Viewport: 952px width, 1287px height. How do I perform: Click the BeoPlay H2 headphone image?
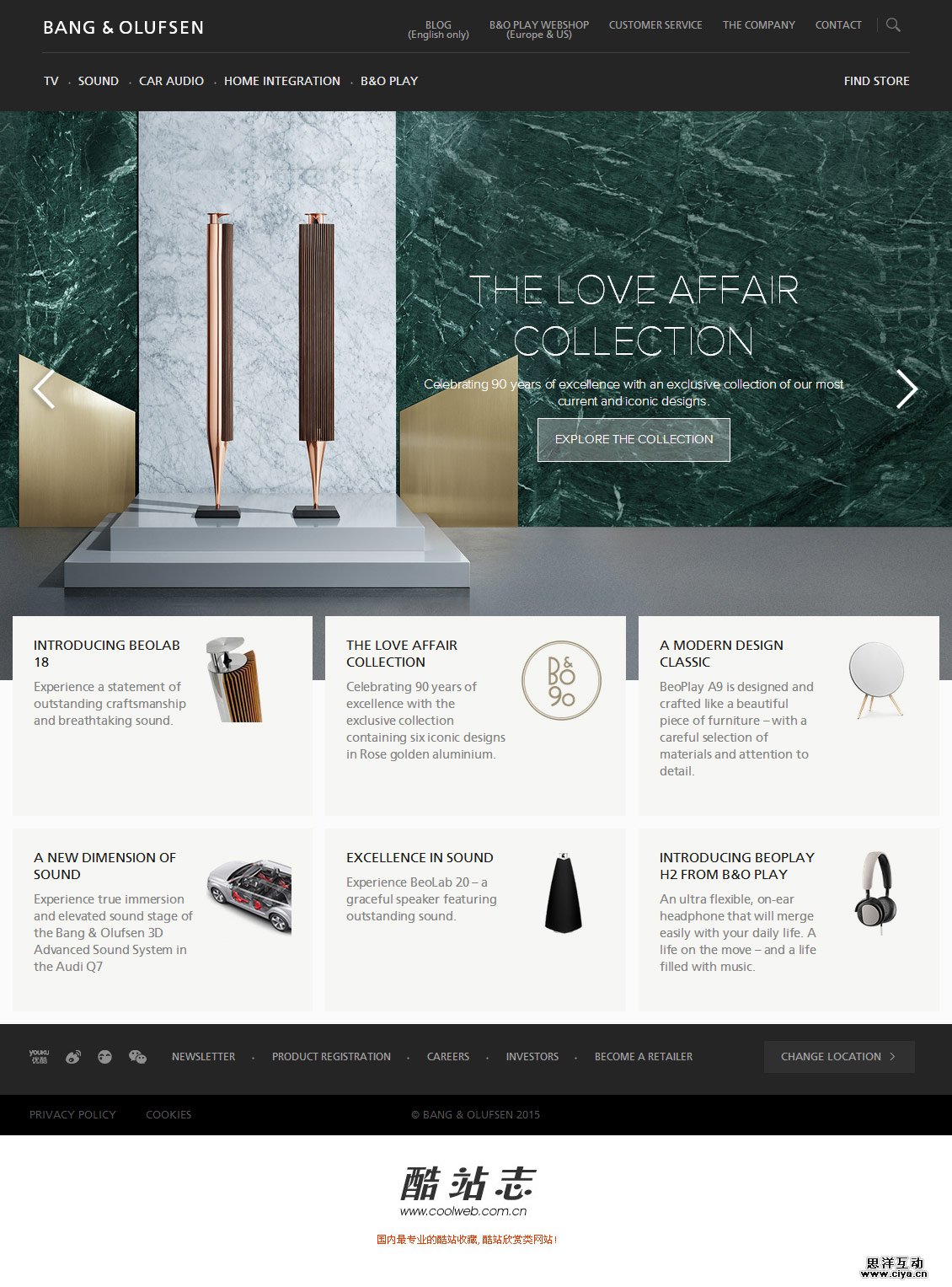(x=876, y=893)
